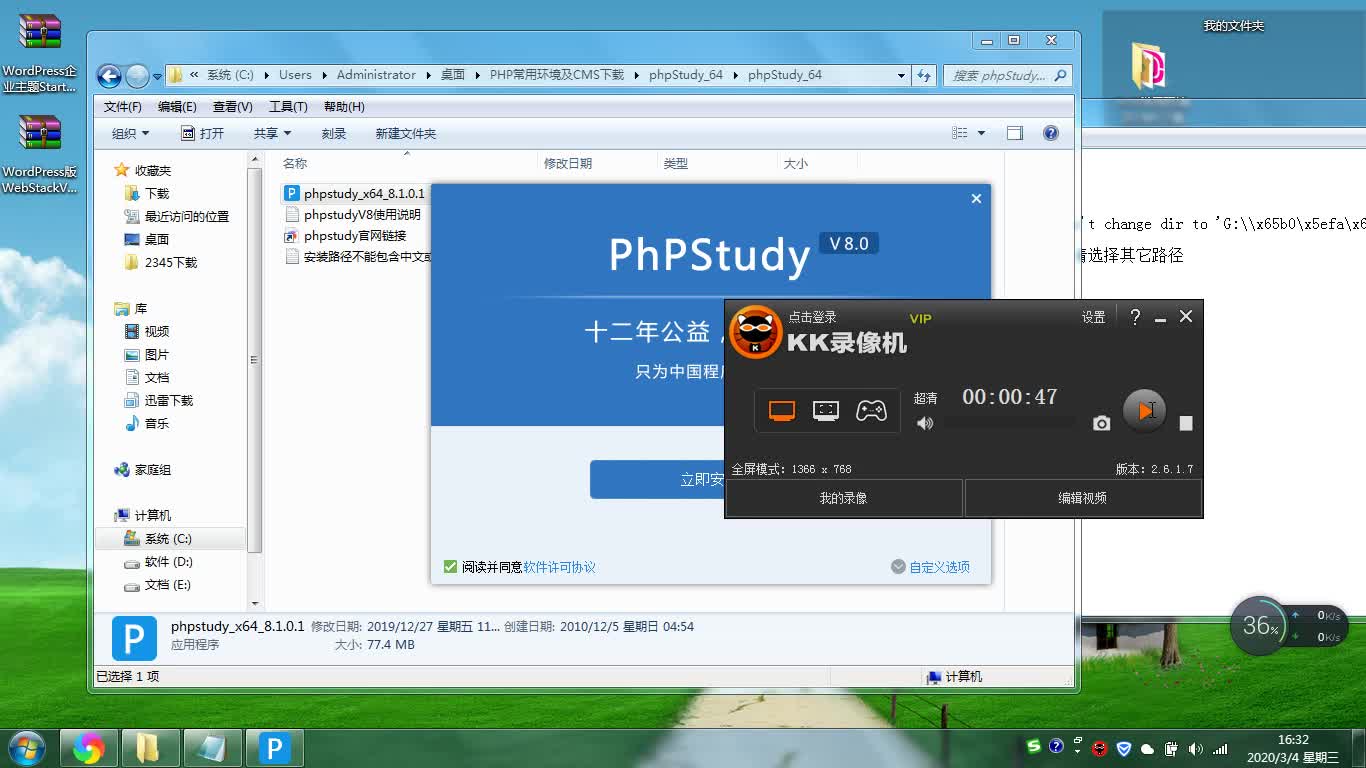Select 视频 library in navigation pane
Screen dimensions: 1366x768
(146, 332)
